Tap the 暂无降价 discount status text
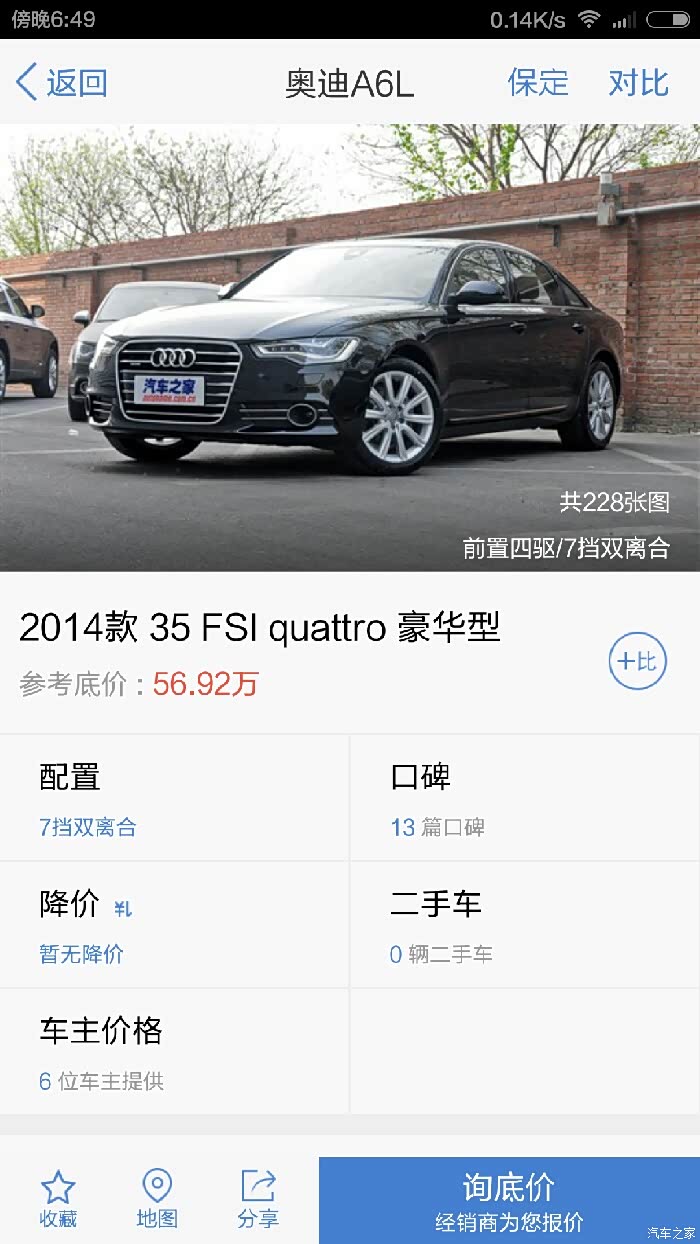The image size is (700, 1244). pyautogui.click(x=82, y=954)
